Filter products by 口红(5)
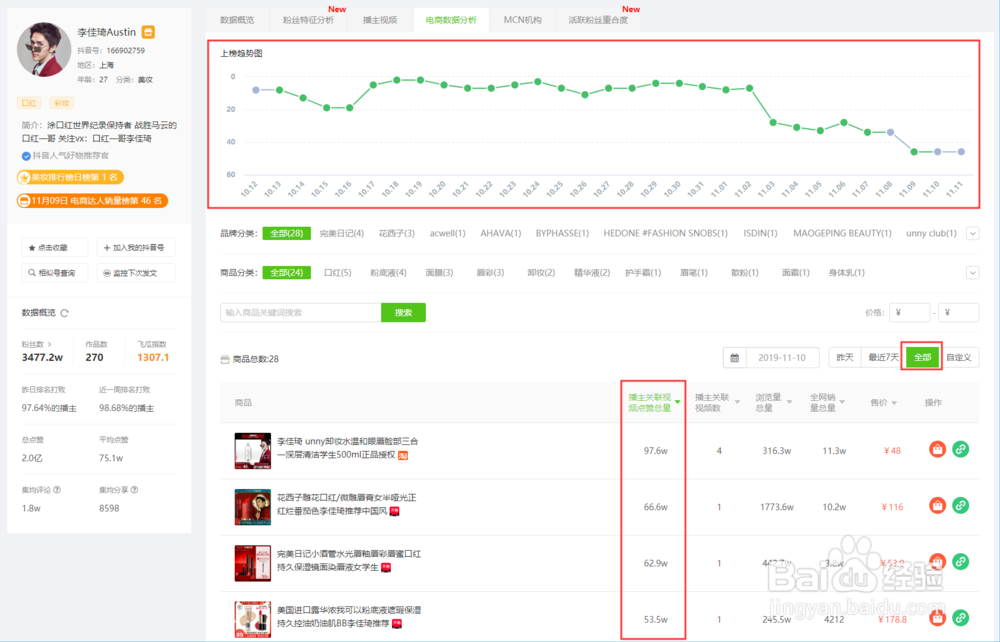The height and width of the screenshot is (642, 1000). pyautogui.click(x=337, y=273)
